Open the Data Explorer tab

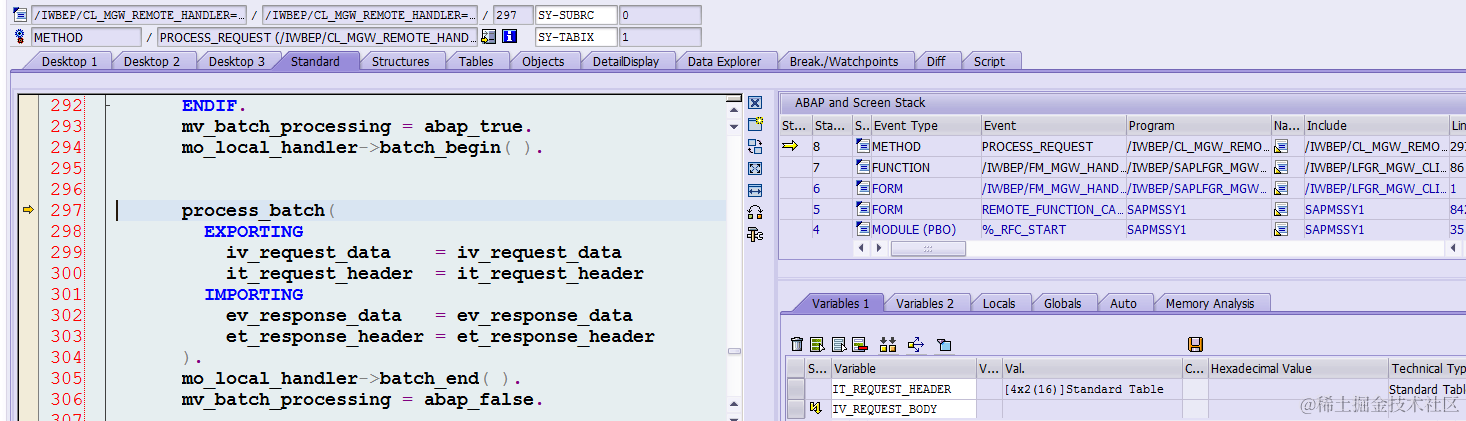(x=724, y=61)
